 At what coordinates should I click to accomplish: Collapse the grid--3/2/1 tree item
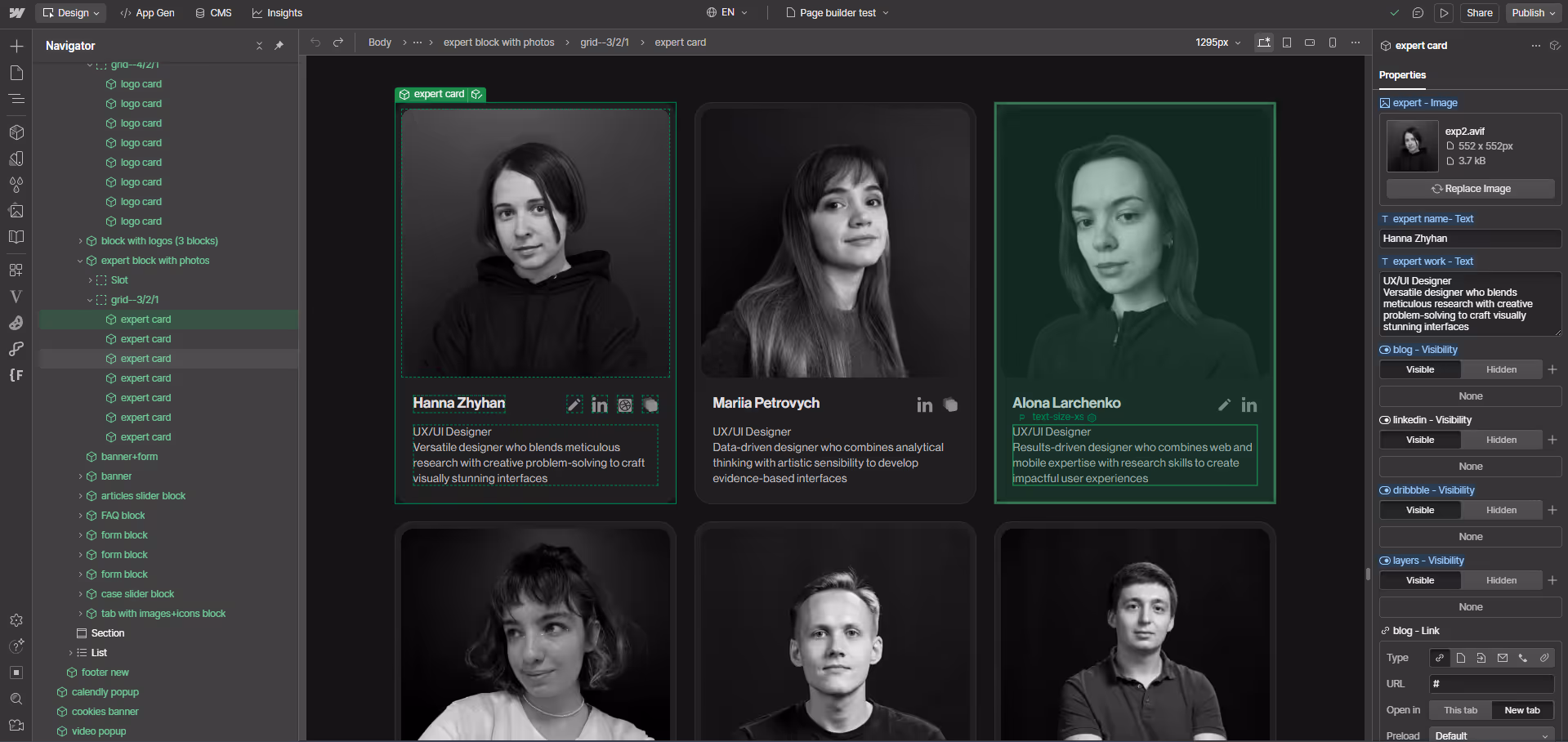point(90,301)
